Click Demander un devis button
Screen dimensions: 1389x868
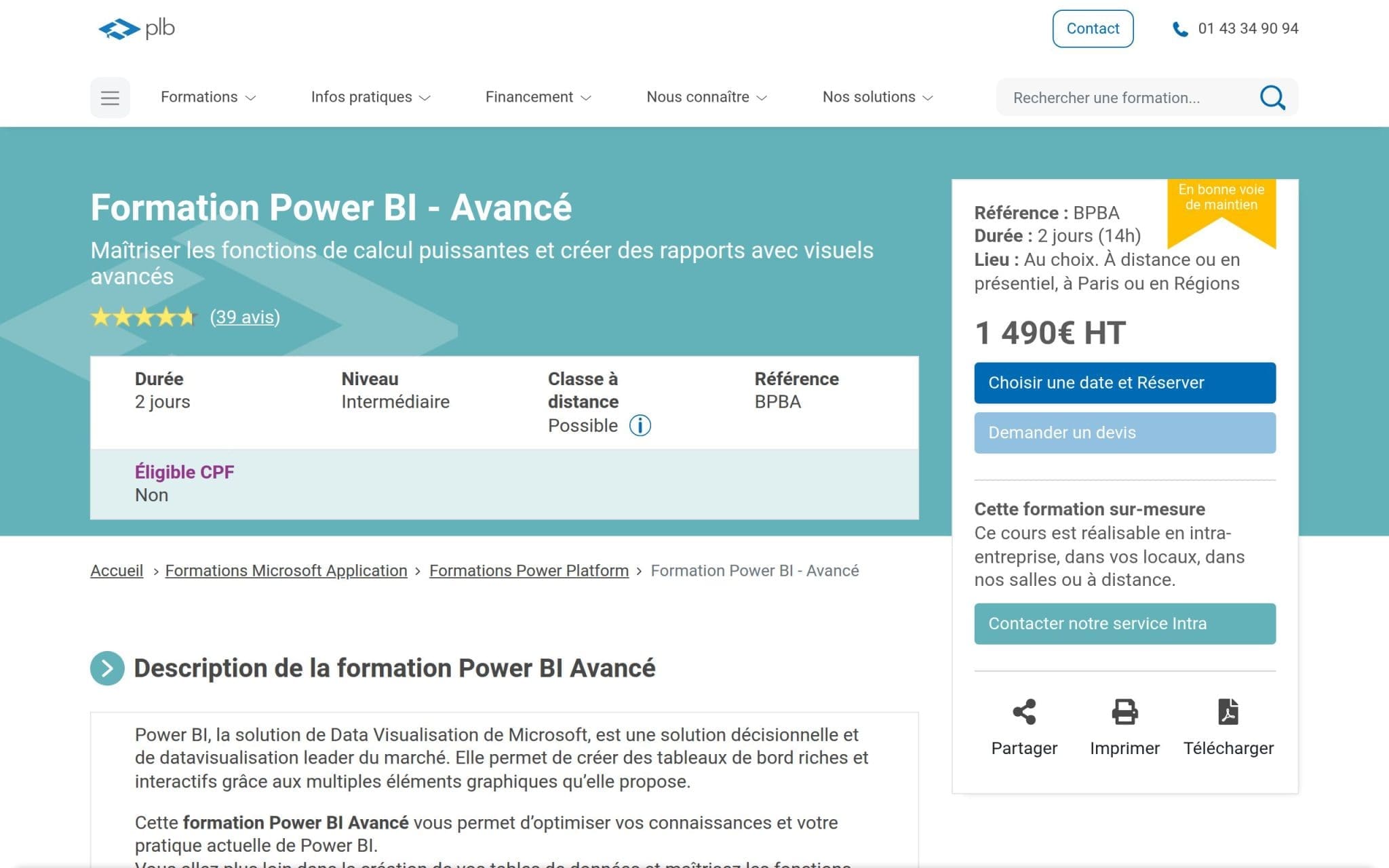coord(1124,433)
